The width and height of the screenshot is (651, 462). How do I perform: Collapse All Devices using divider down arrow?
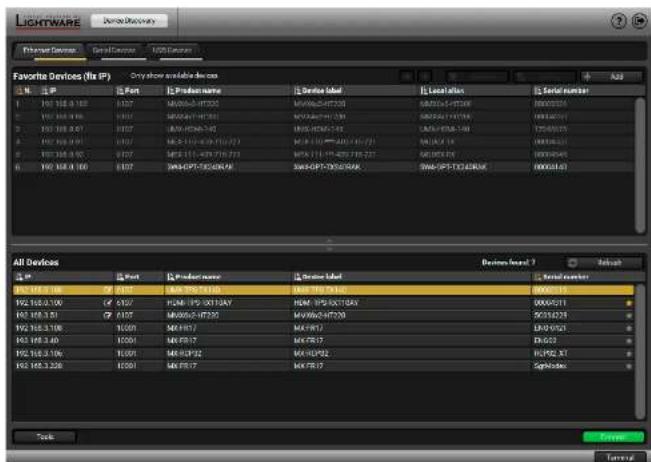point(329,249)
